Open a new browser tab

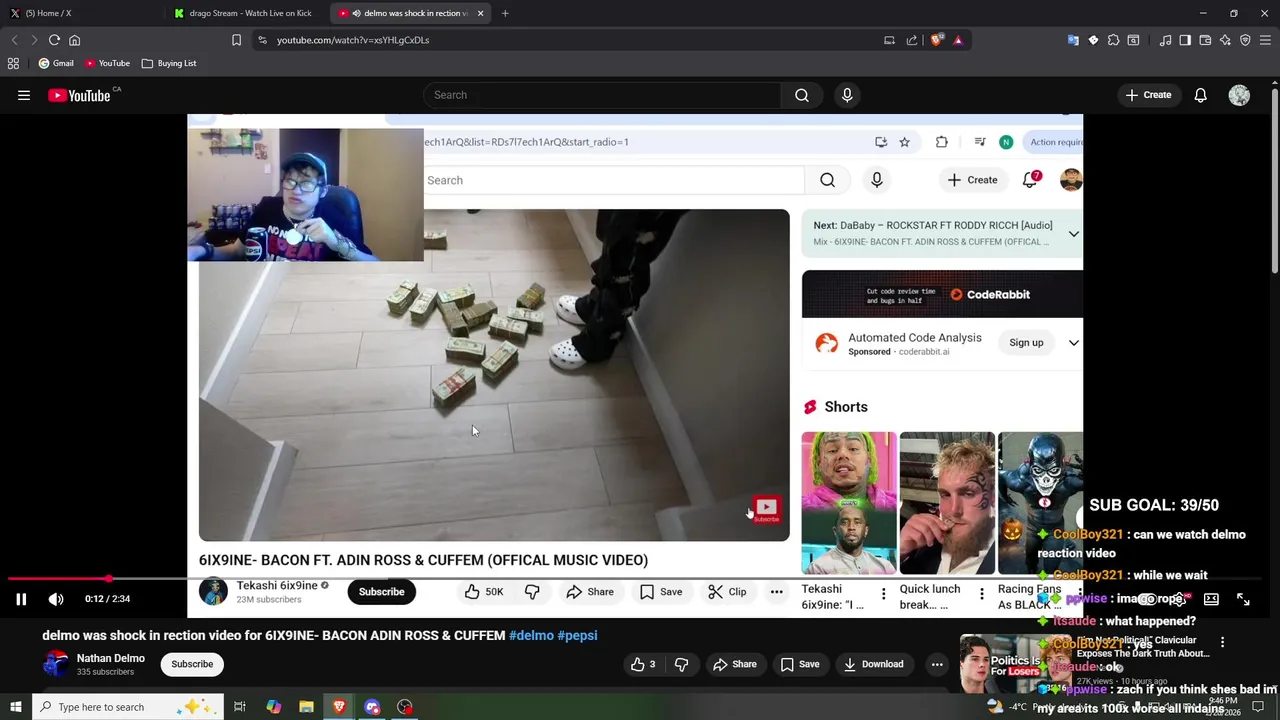tap(505, 13)
